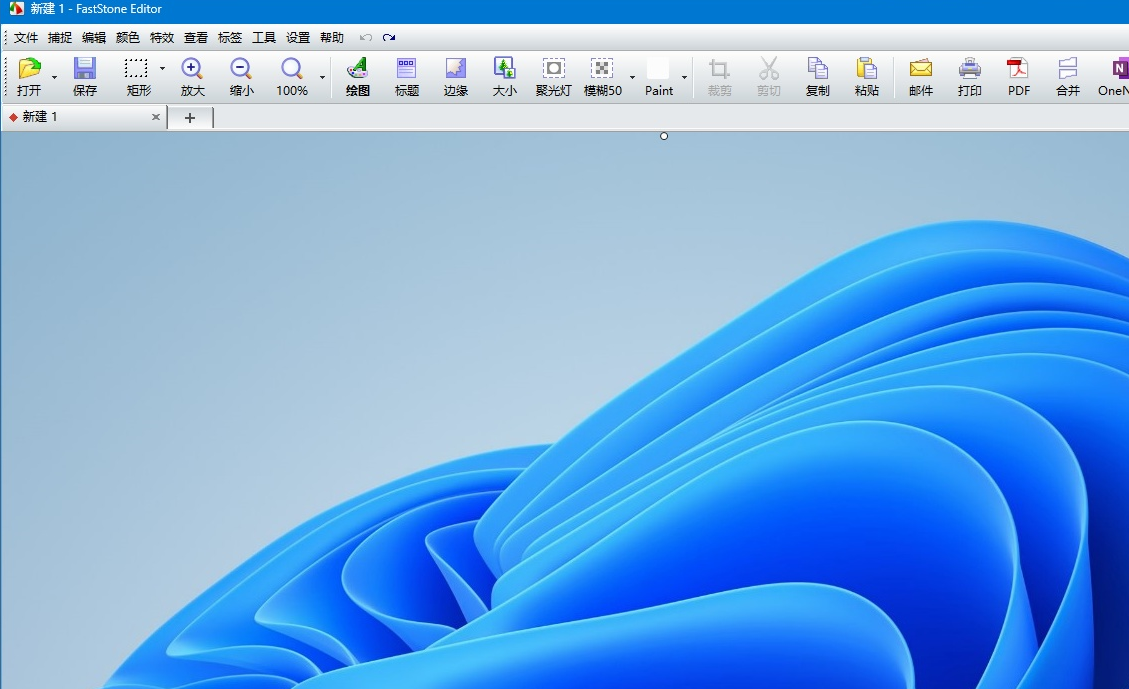
Task: Click the 放大 (Zoom in) magnifier
Action: [x=192, y=69]
